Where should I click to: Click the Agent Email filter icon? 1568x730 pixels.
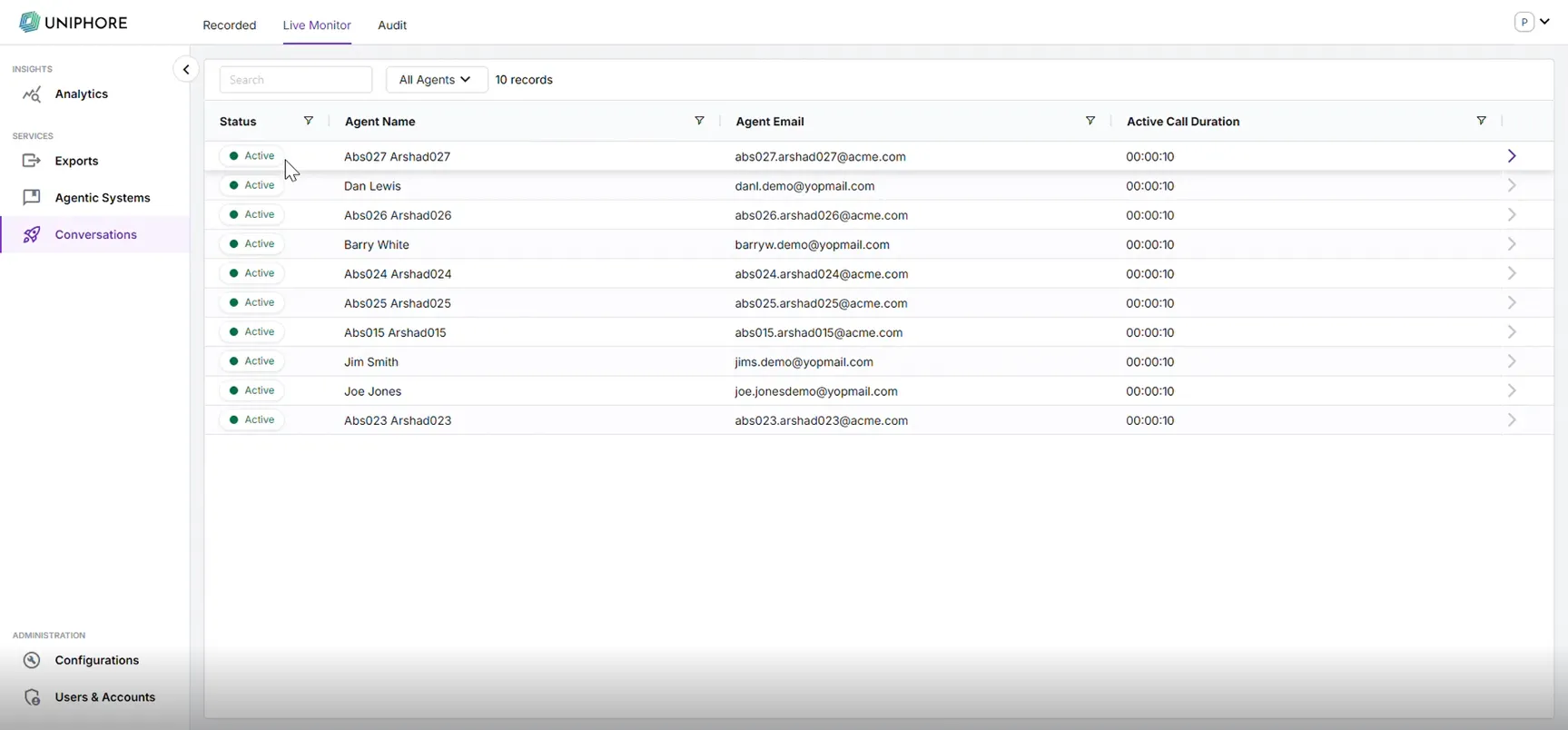click(x=1090, y=121)
